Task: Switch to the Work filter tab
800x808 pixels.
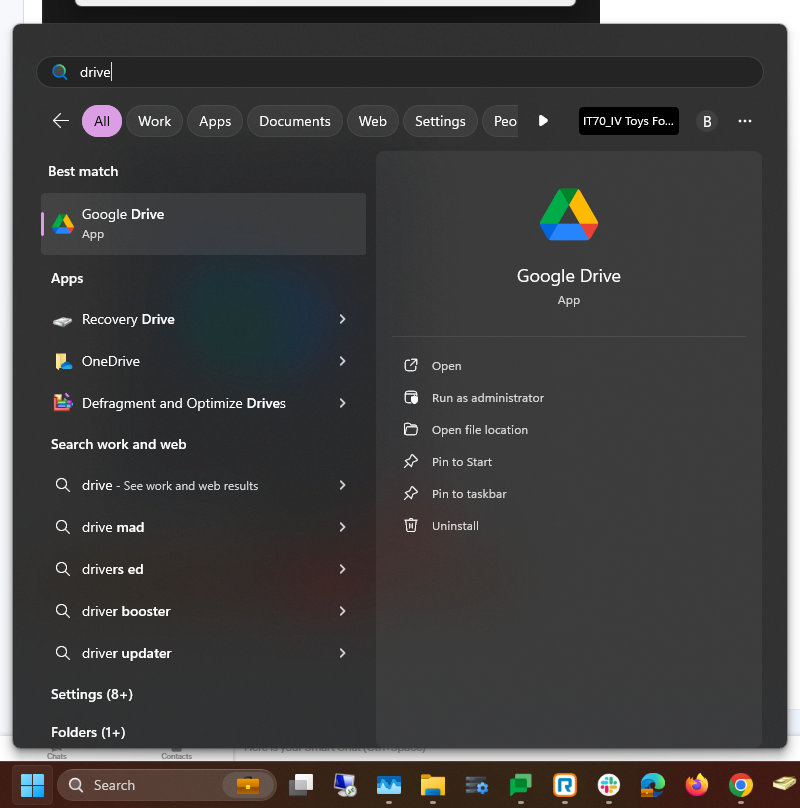Action: point(154,121)
